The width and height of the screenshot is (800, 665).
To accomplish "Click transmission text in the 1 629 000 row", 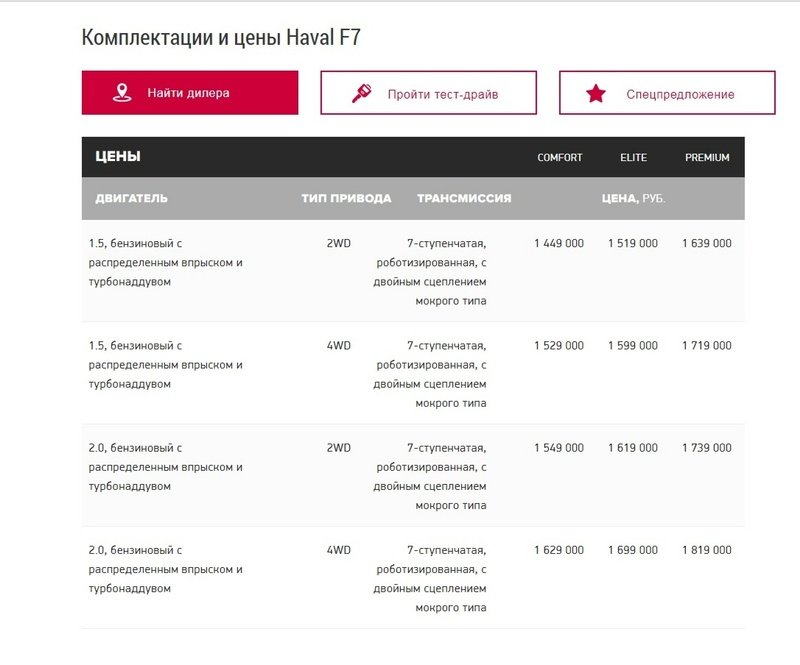I will click(x=430, y=578).
